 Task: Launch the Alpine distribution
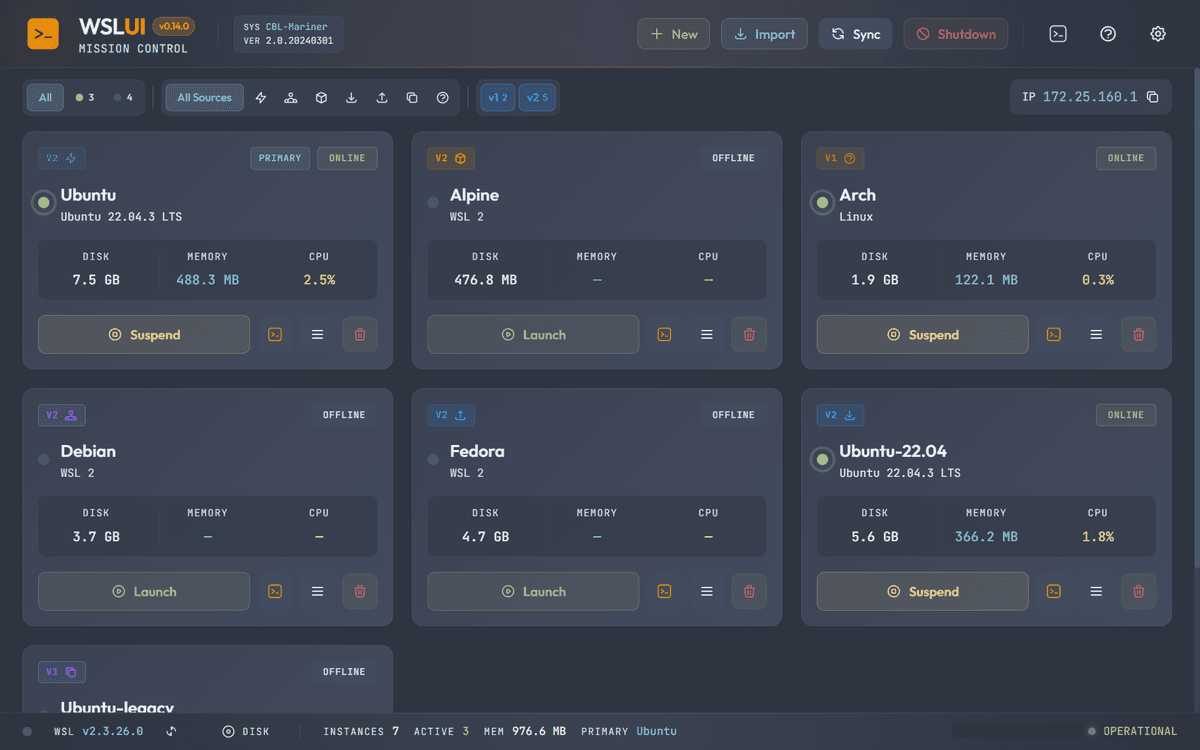pyautogui.click(x=533, y=335)
